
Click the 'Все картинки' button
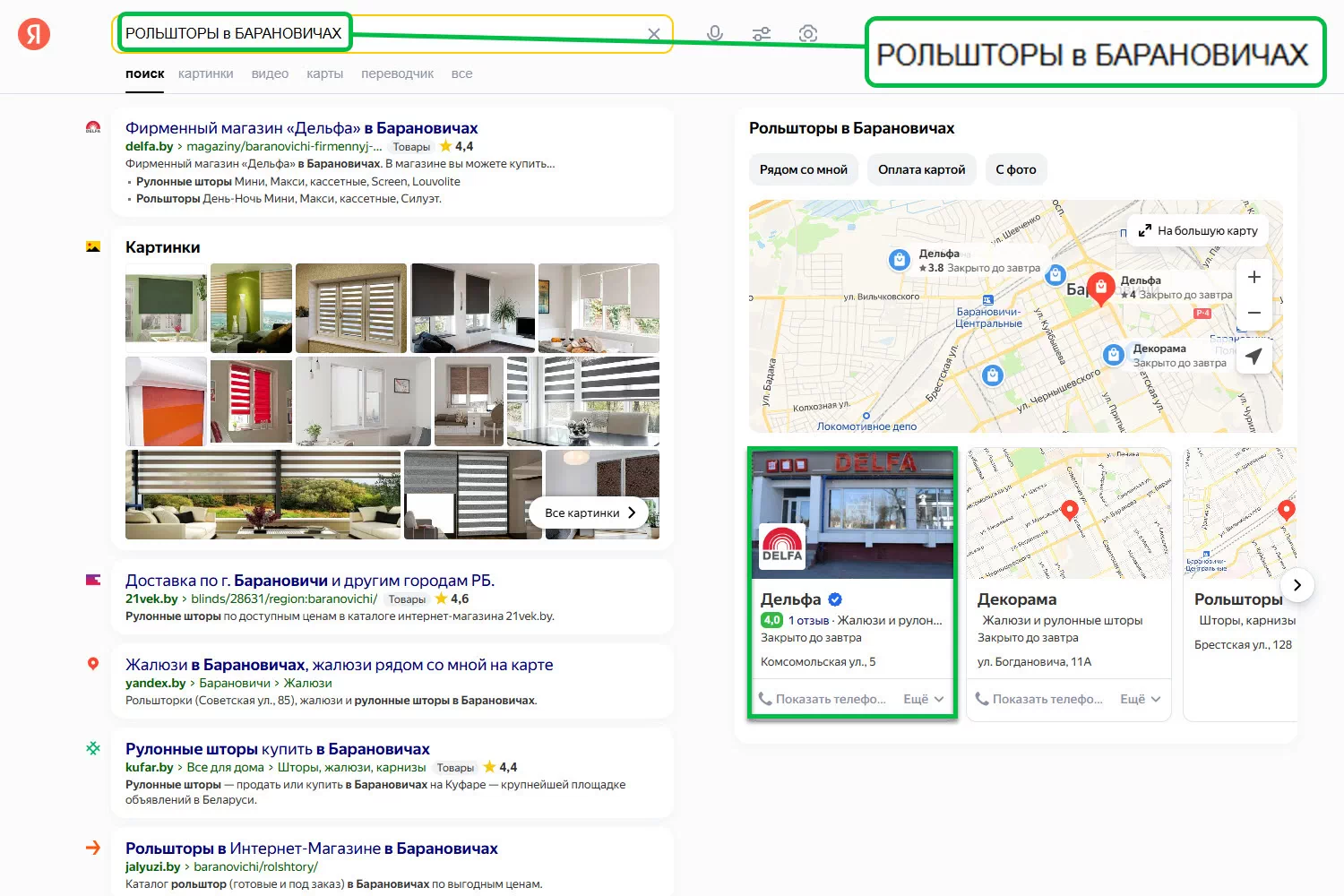tap(590, 513)
